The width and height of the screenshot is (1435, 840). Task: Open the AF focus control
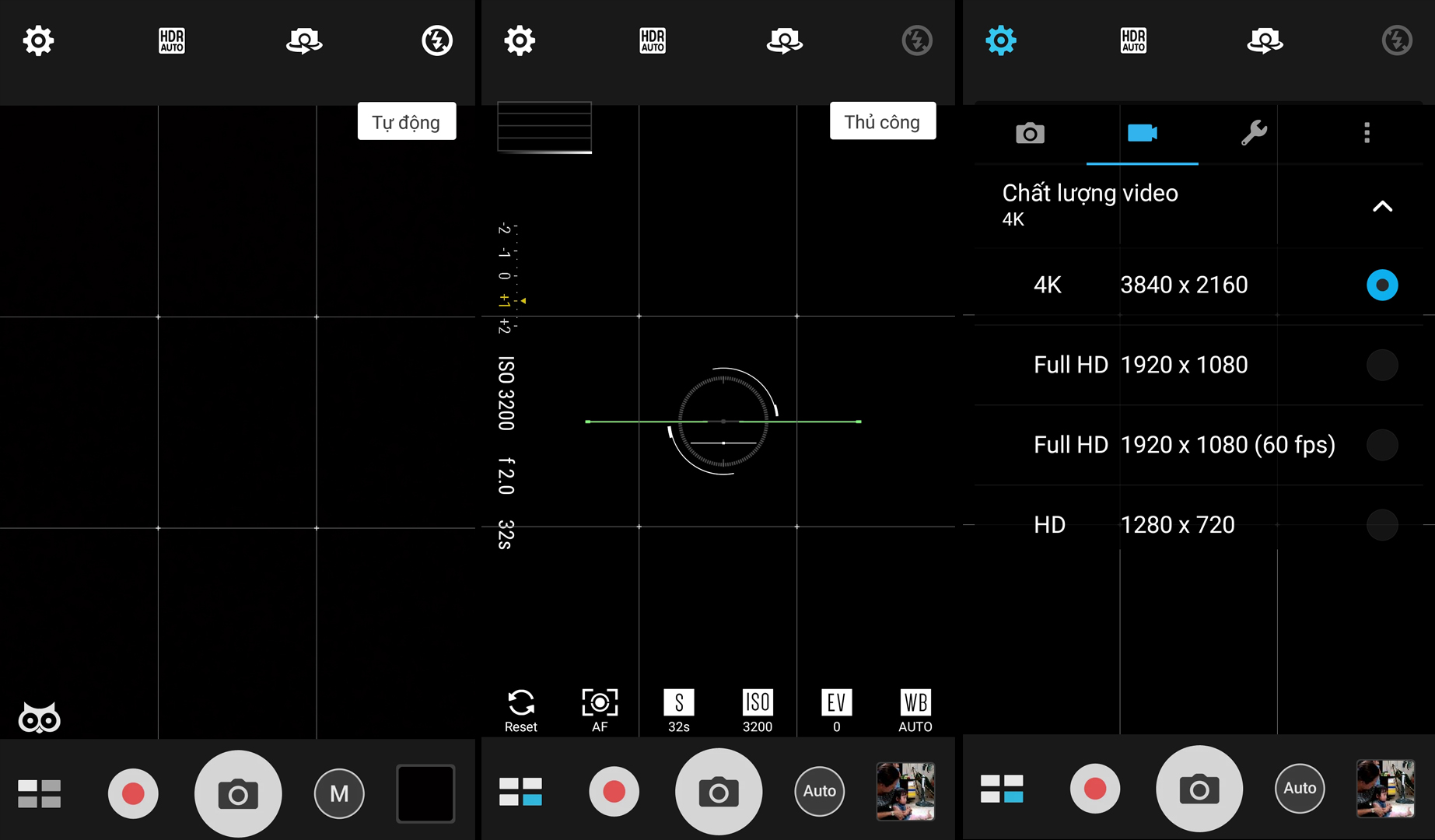click(x=600, y=710)
